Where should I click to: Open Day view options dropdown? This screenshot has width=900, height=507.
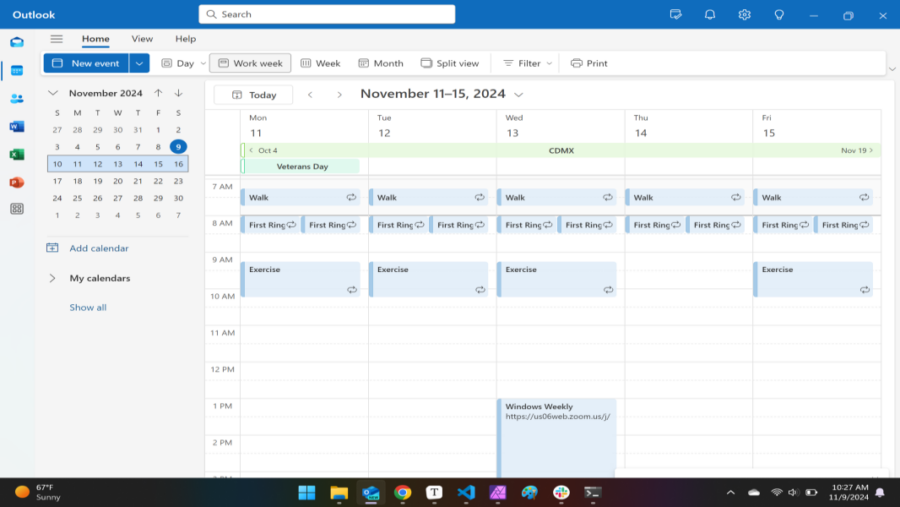coord(203,64)
